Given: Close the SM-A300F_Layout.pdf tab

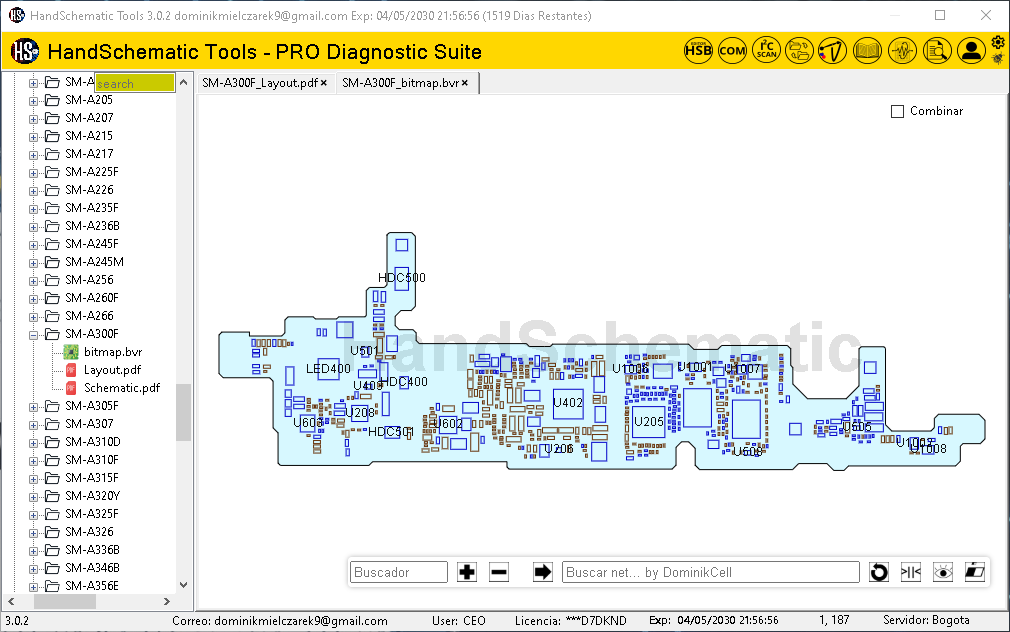Looking at the screenshot, I should pyautogui.click(x=324, y=83).
